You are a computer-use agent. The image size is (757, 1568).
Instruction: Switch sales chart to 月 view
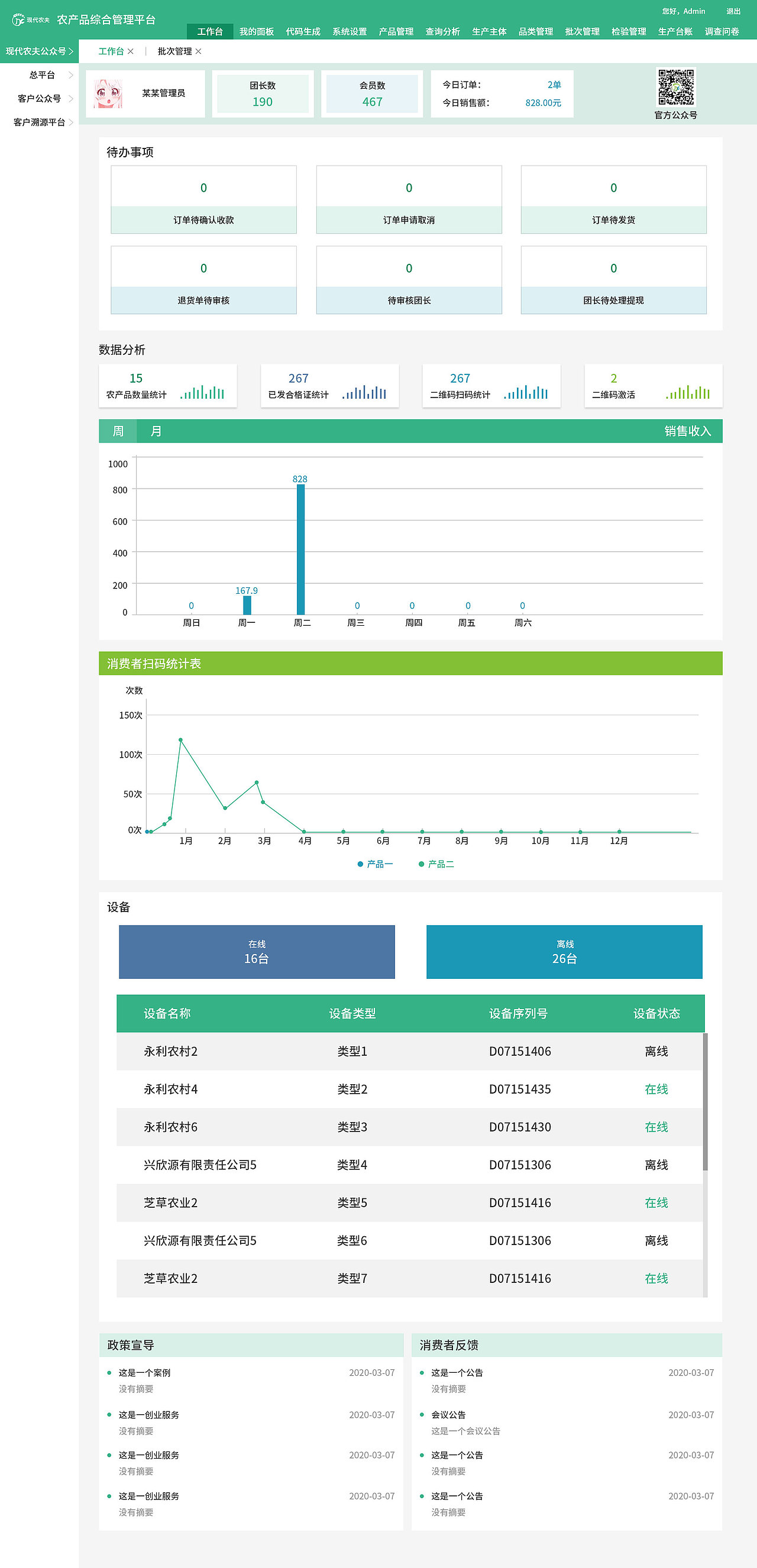[x=156, y=431]
